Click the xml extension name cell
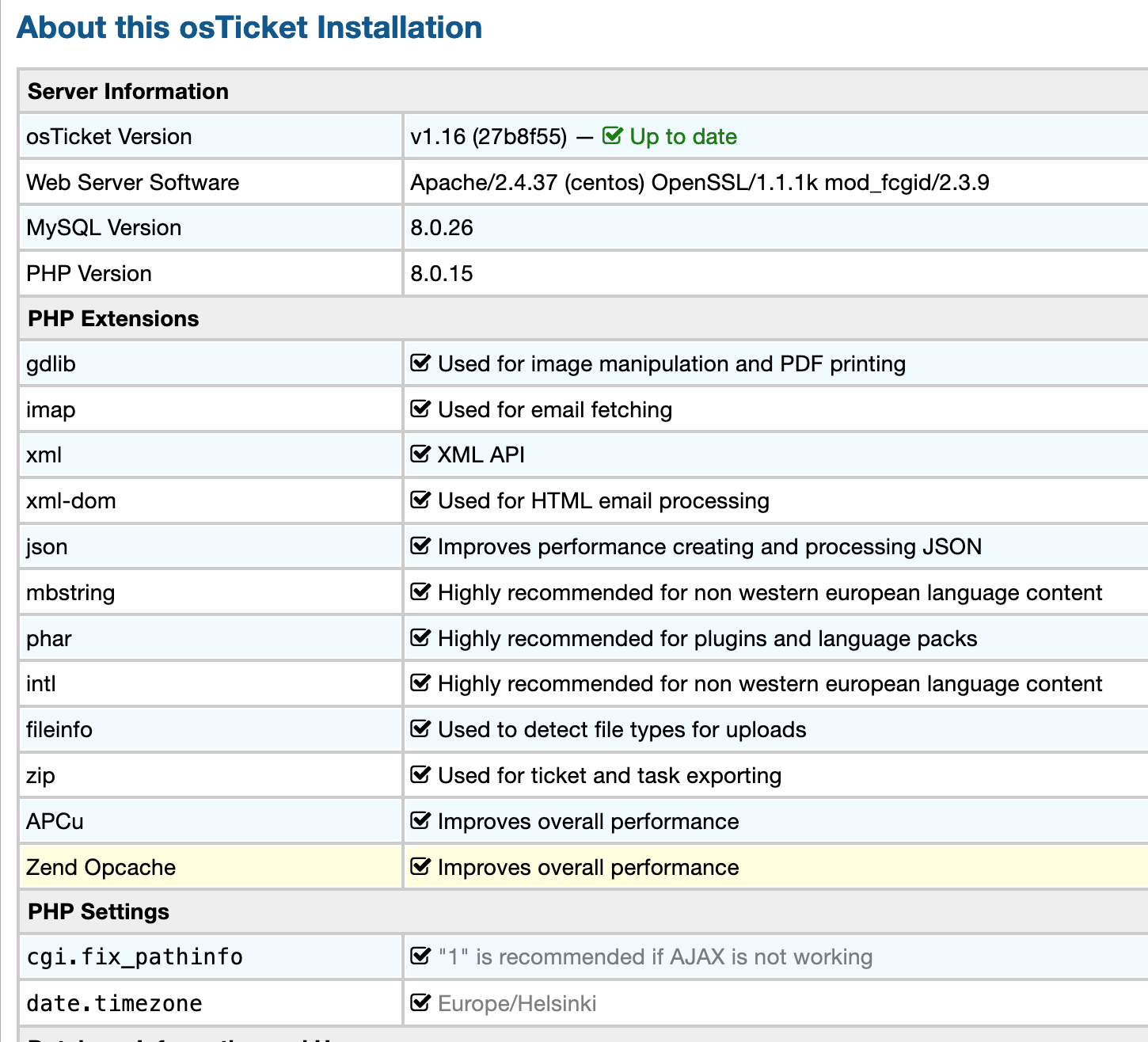The height and width of the screenshot is (1042, 1148). [x=211, y=454]
